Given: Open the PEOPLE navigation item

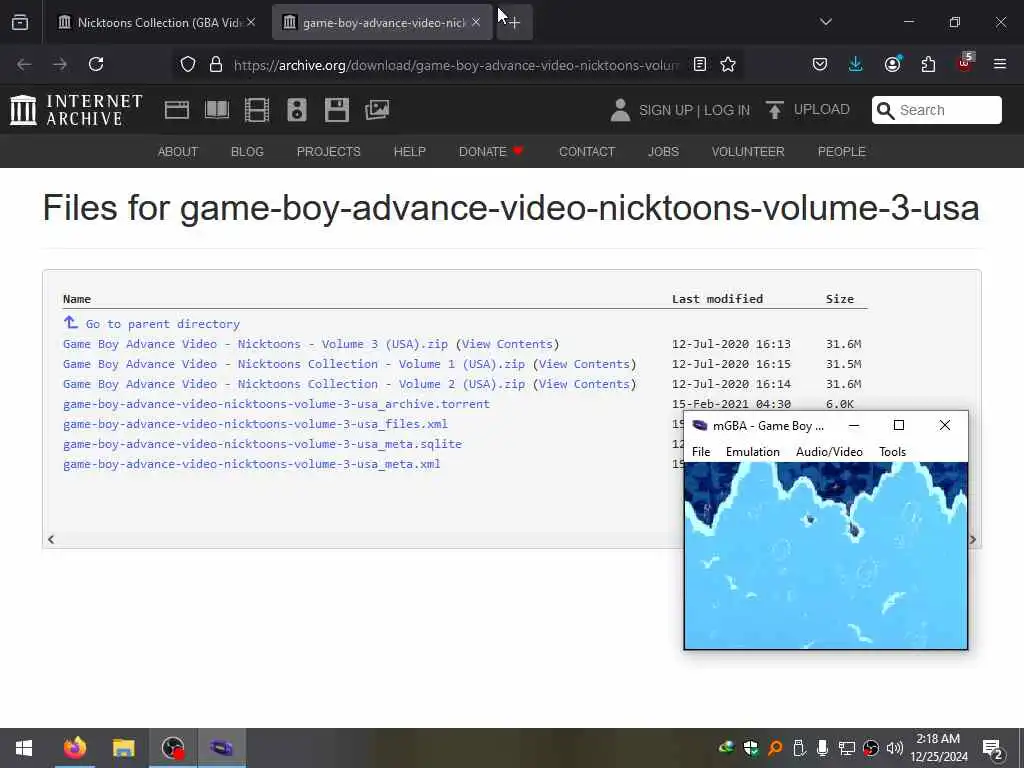Looking at the screenshot, I should click(x=842, y=152).
